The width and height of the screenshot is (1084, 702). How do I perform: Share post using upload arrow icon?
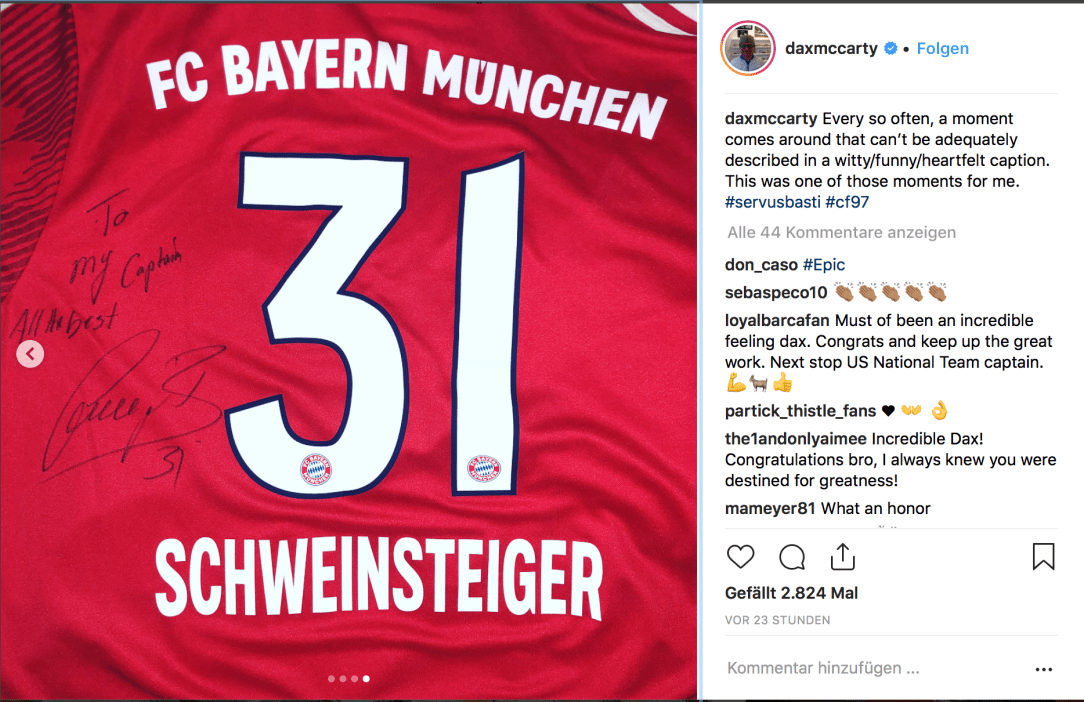click(843, 557)
